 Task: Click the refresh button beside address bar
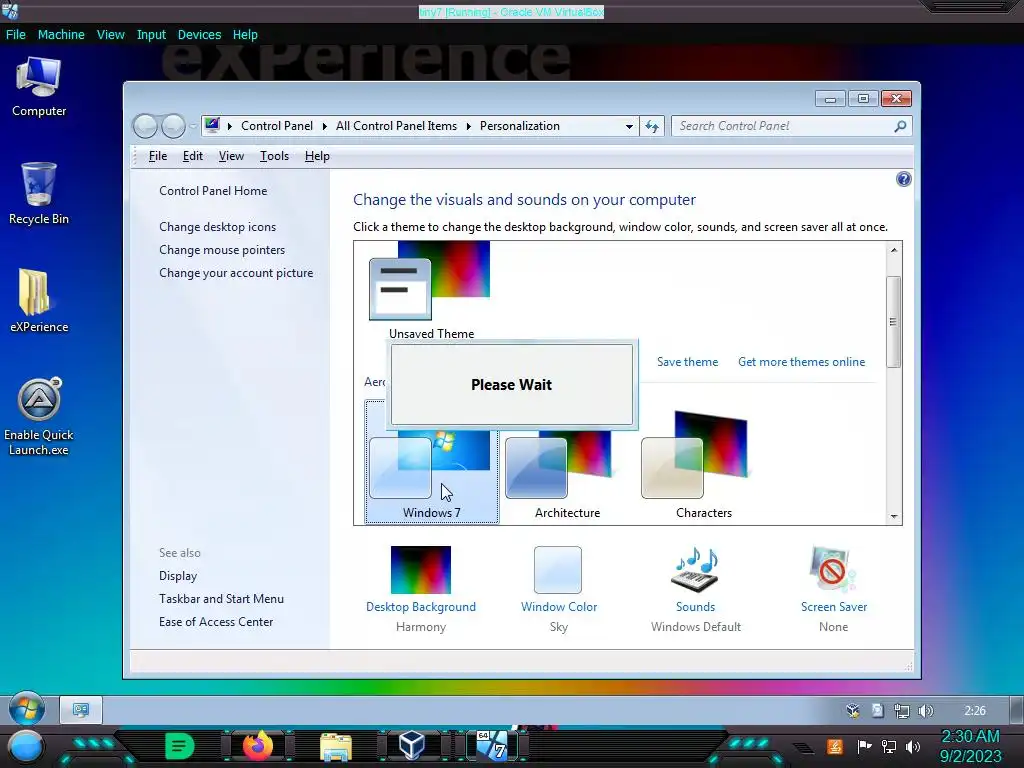click(x=652, y=126)
